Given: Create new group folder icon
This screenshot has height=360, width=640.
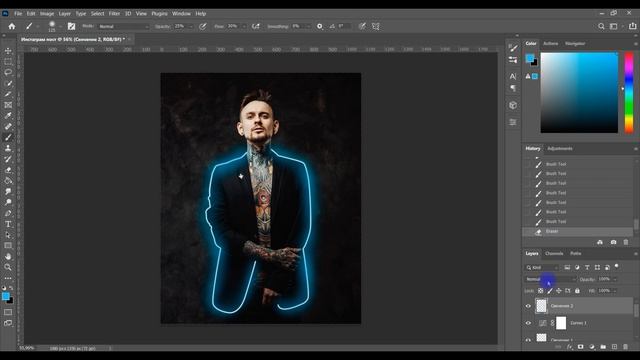Looking at the screenshot, I should tap(603, 347).
